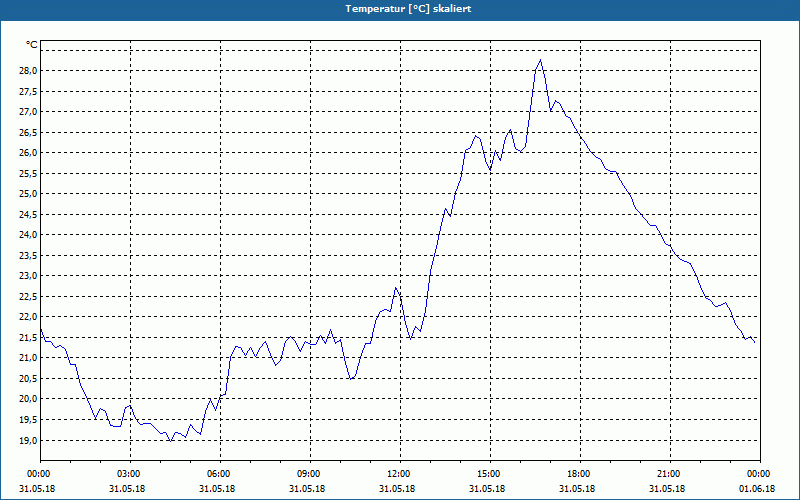Select the 06:00 time axis label
Image resolution: width=800 pixels, height=500 pixels.
click(x=218, y=474)
